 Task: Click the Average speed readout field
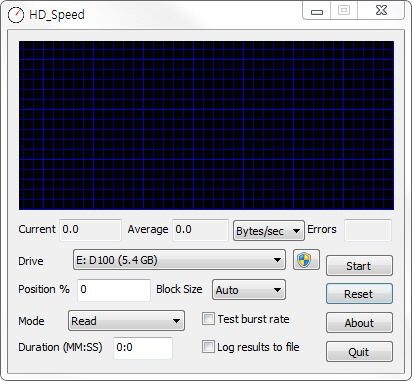pyautogui.click(x=201, y=230)
